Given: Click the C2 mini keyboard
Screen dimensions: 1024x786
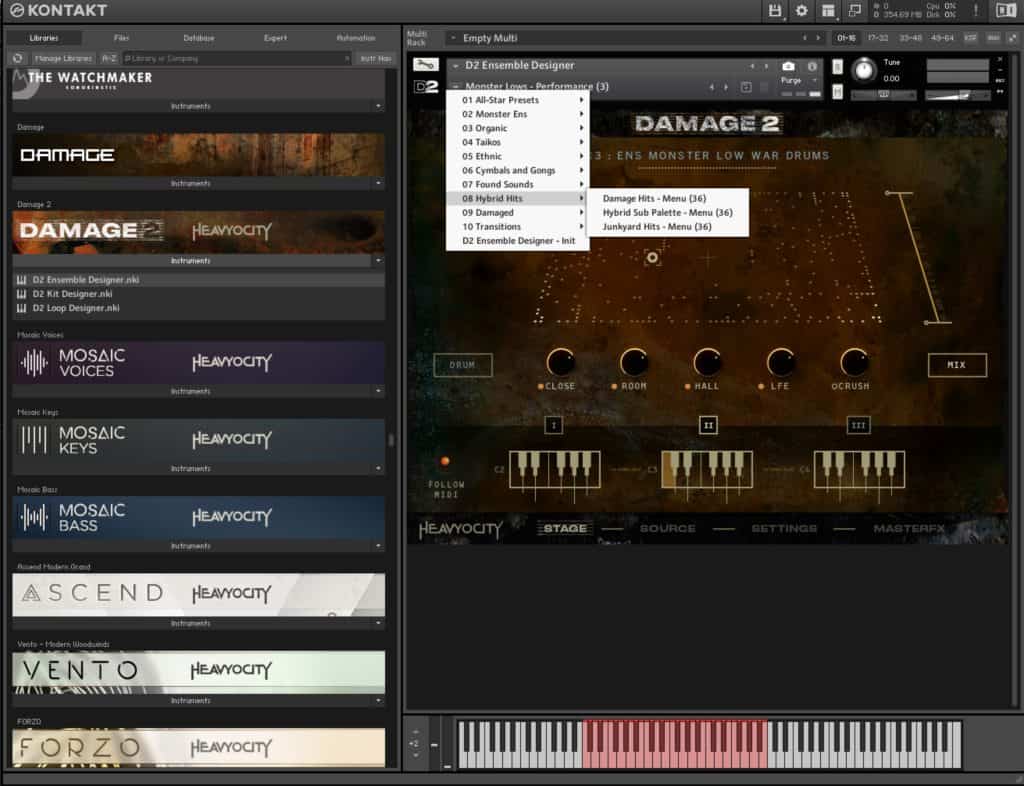Looking at the screenshot, I should coord(554,469).
